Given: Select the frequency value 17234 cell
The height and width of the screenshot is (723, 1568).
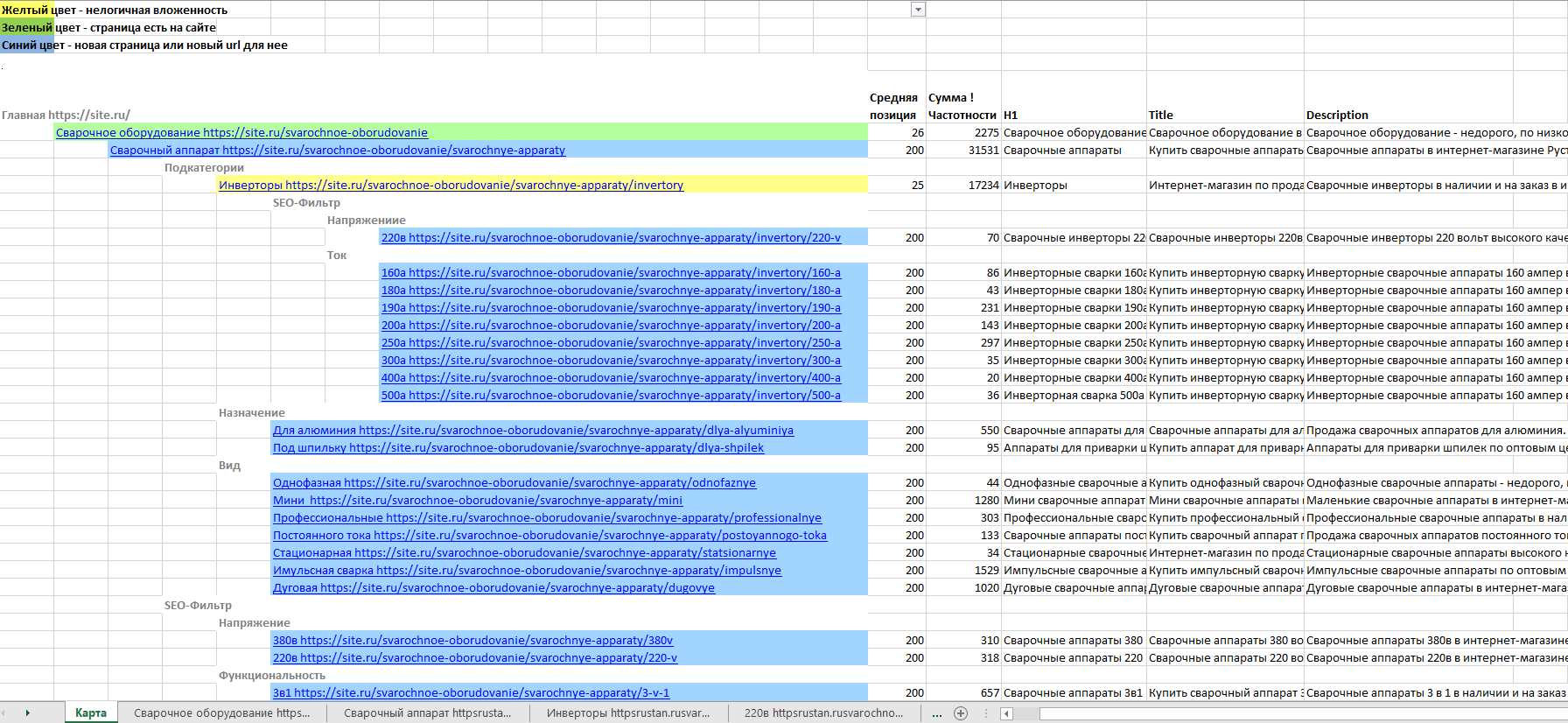Looking at the screenshot, I should tap(963, 186).
